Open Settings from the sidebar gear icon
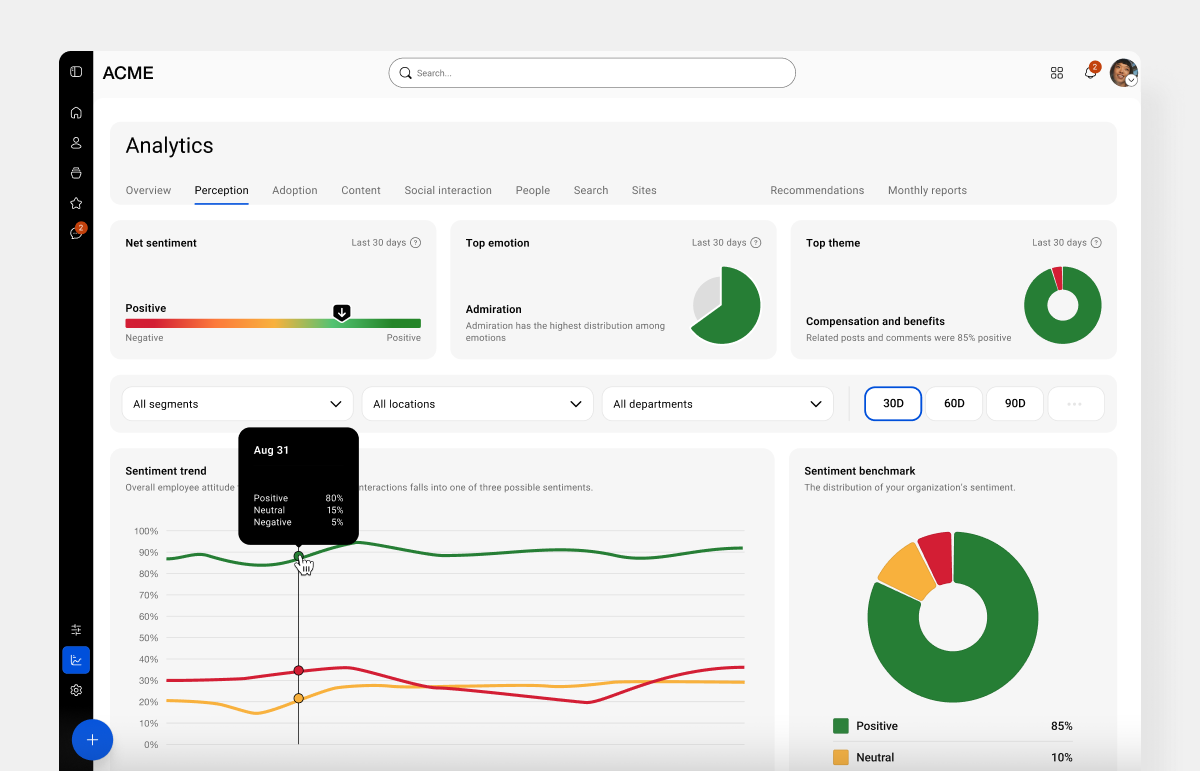 (x=76, y=690)
